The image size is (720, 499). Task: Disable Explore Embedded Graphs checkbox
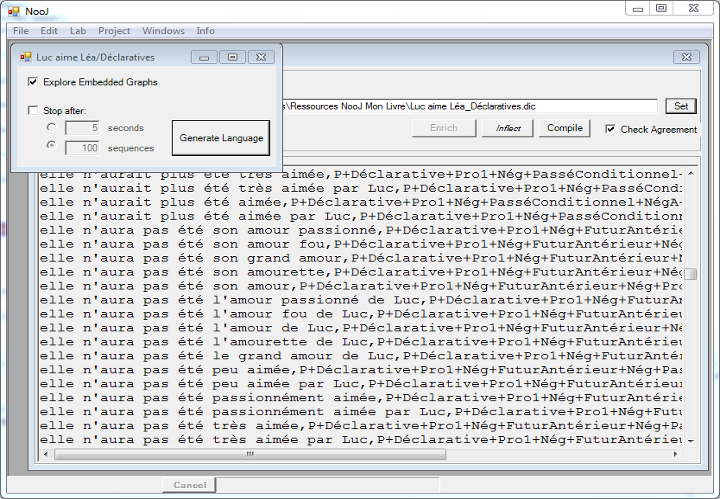[x=33, y=82]
